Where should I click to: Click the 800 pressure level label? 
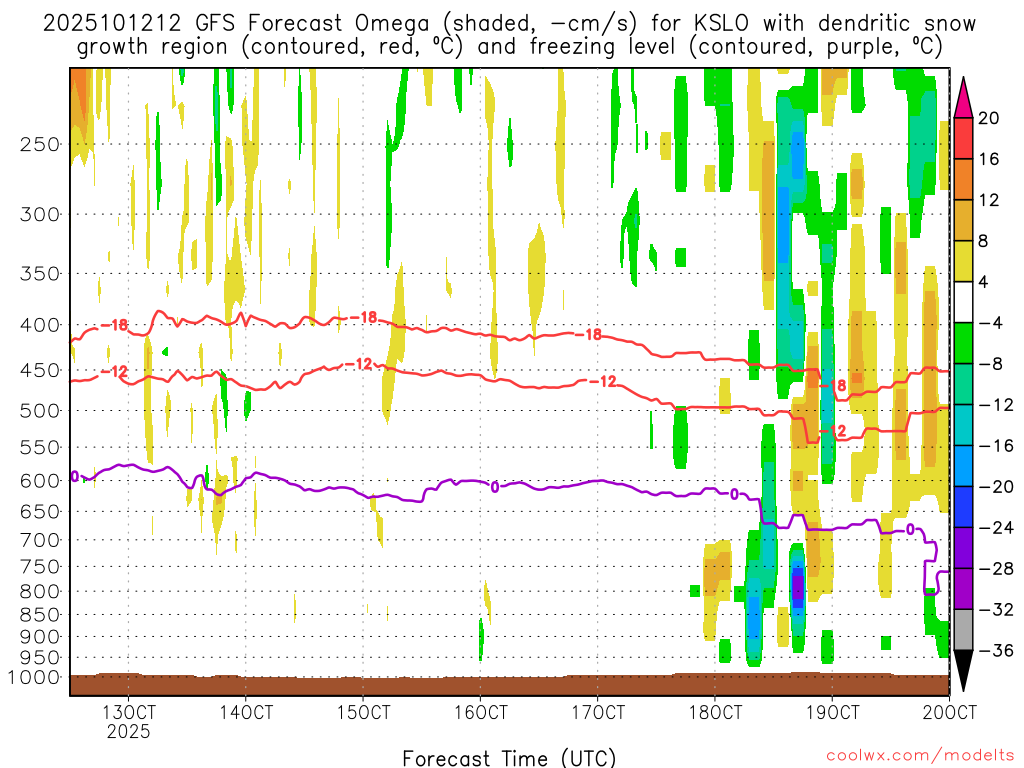(40, 592)
